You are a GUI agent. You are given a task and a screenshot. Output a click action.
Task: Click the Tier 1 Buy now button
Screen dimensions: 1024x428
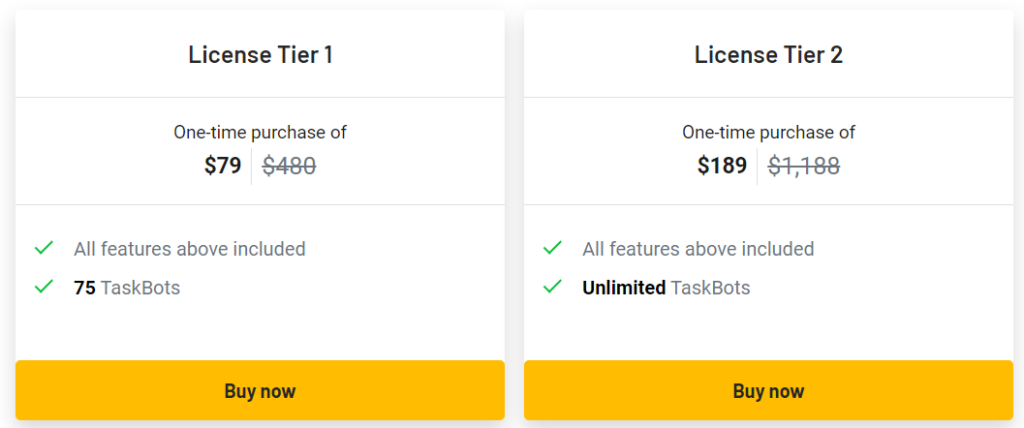click(260, 391)
